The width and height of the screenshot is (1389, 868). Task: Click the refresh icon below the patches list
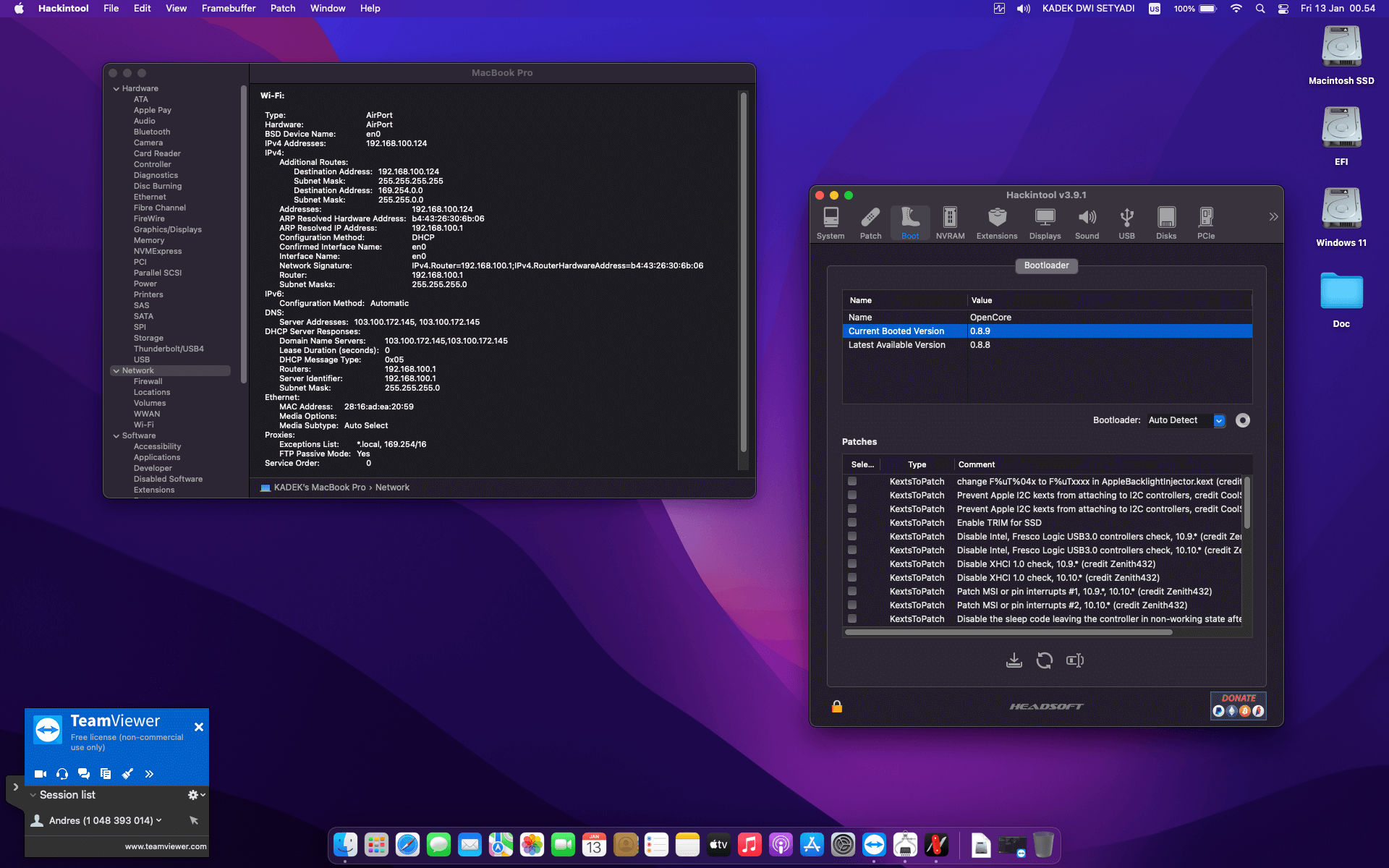(1044, 660)
